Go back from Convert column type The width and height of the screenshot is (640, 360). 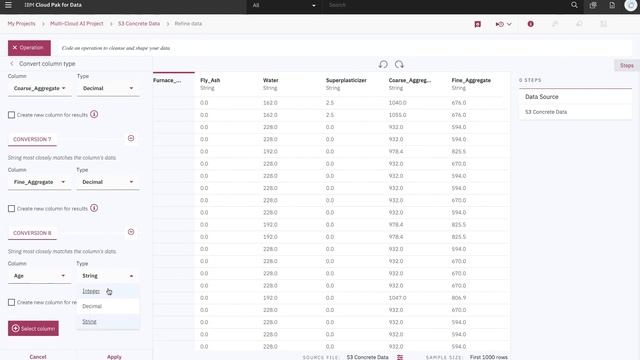(12, 64)
